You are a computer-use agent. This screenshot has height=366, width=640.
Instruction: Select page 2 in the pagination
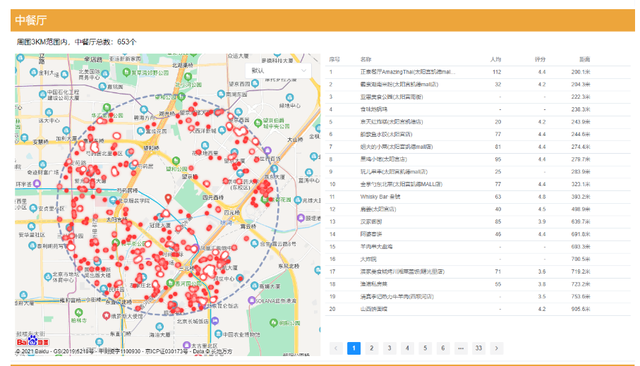[x=371, y=348]
